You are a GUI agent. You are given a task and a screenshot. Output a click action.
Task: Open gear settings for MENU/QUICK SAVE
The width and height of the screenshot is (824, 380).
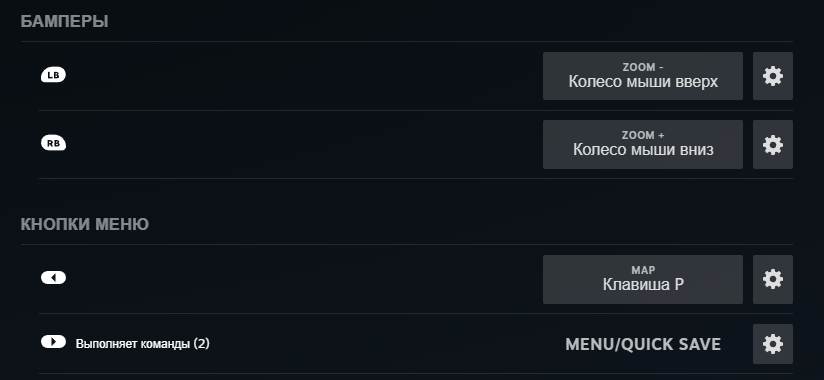(772, 344)
